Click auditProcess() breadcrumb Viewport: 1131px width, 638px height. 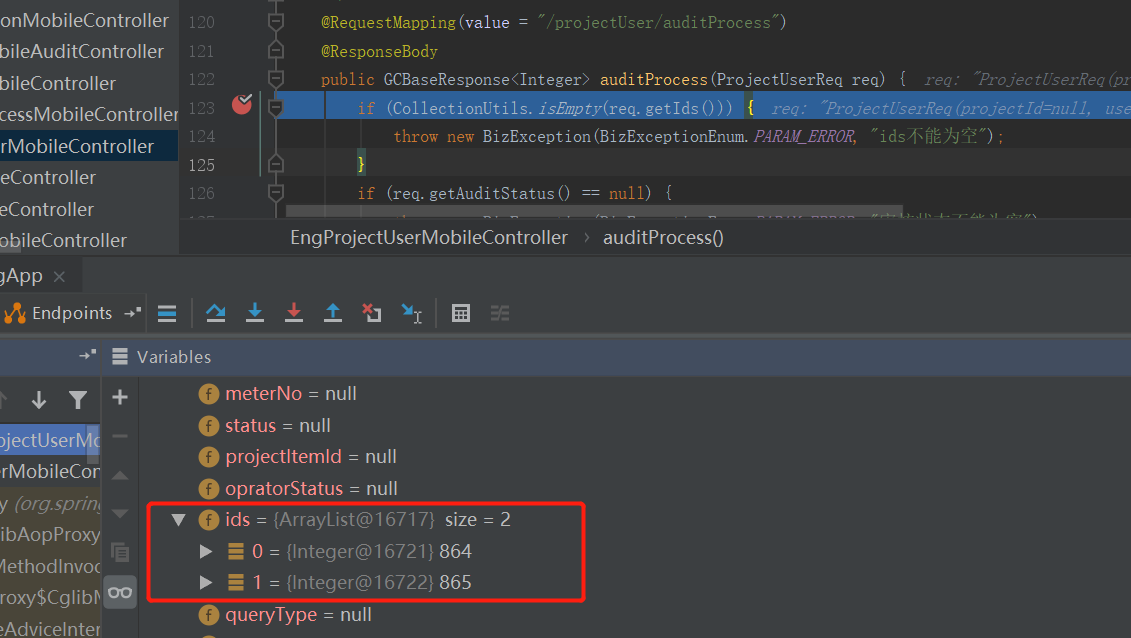coord(663,237)
